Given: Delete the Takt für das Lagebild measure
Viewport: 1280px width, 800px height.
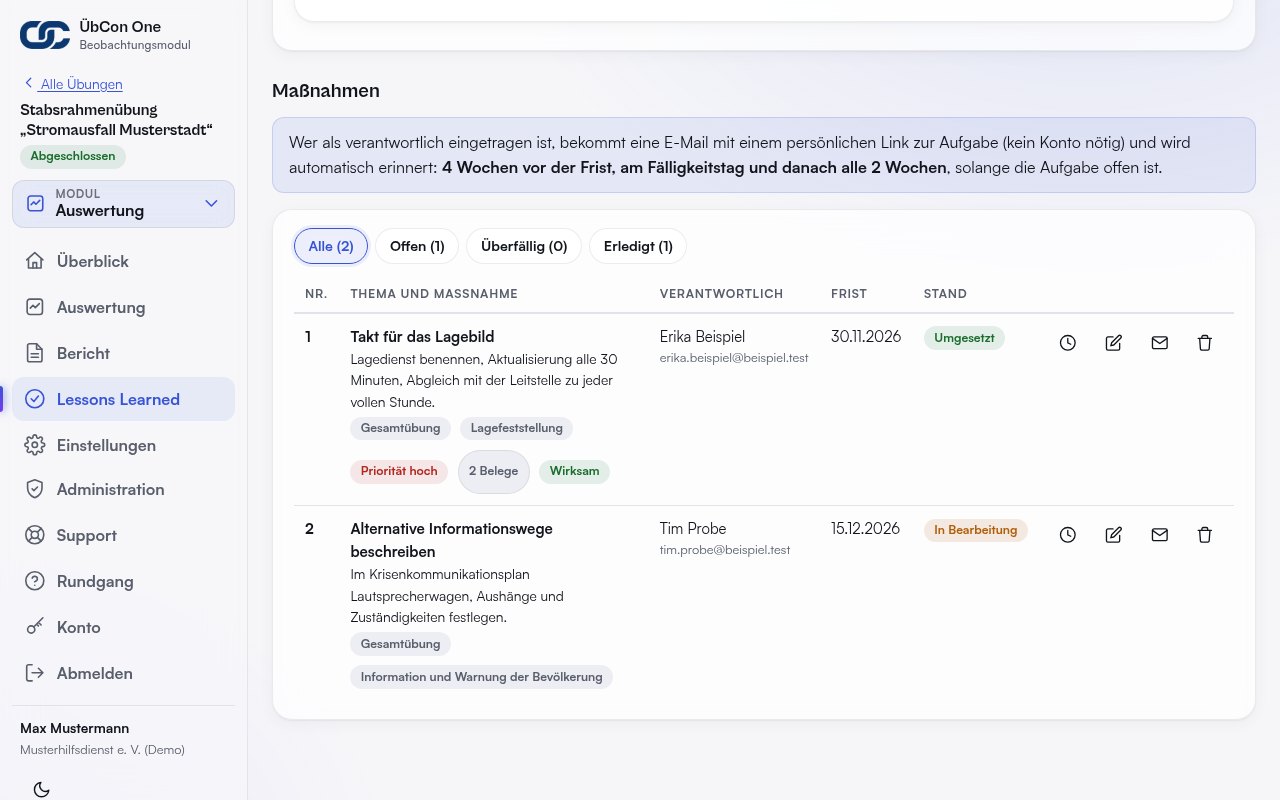Looking at the screenshot, I should pos(1205,343).
